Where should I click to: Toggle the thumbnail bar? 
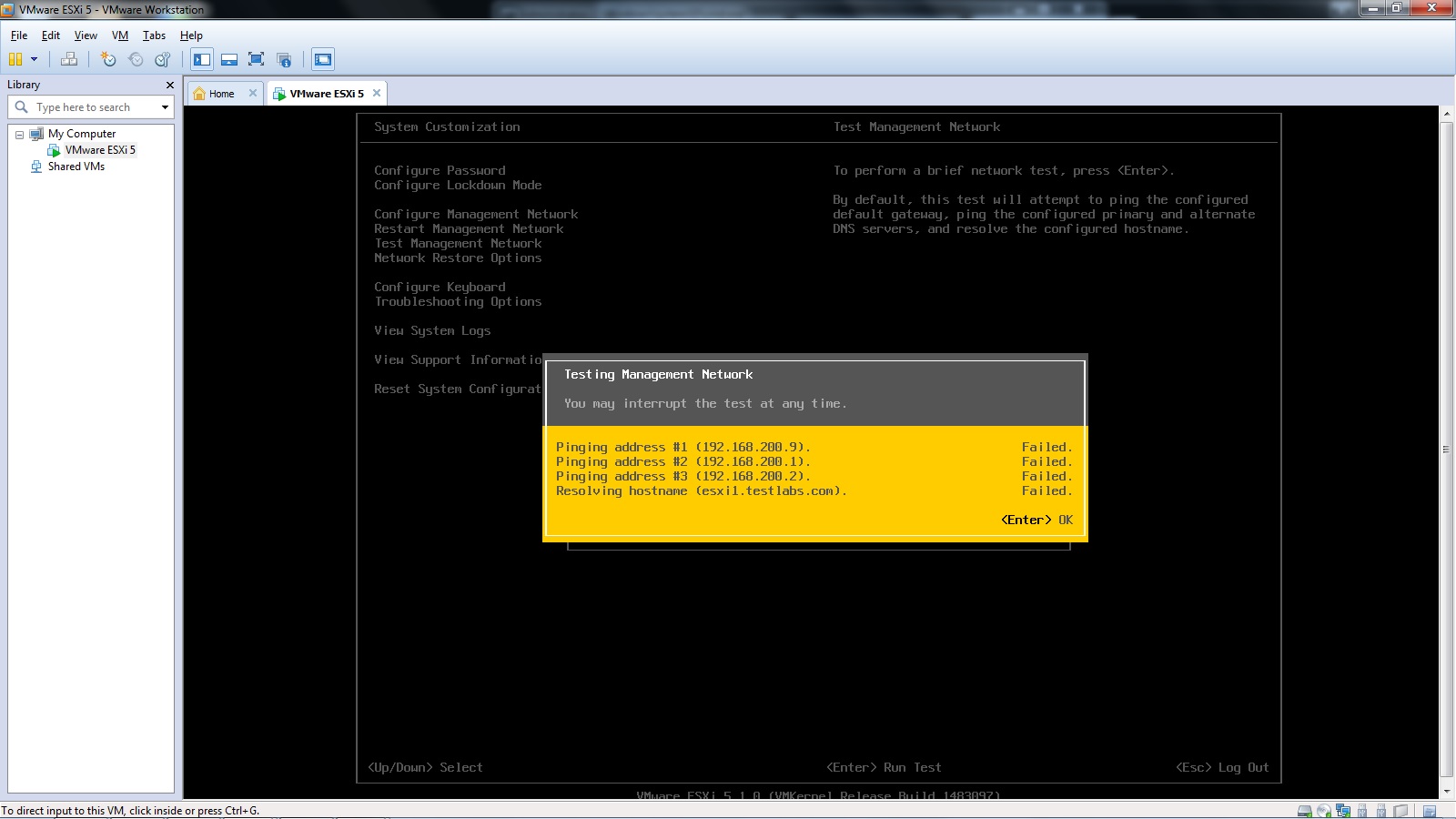[229, 59]
